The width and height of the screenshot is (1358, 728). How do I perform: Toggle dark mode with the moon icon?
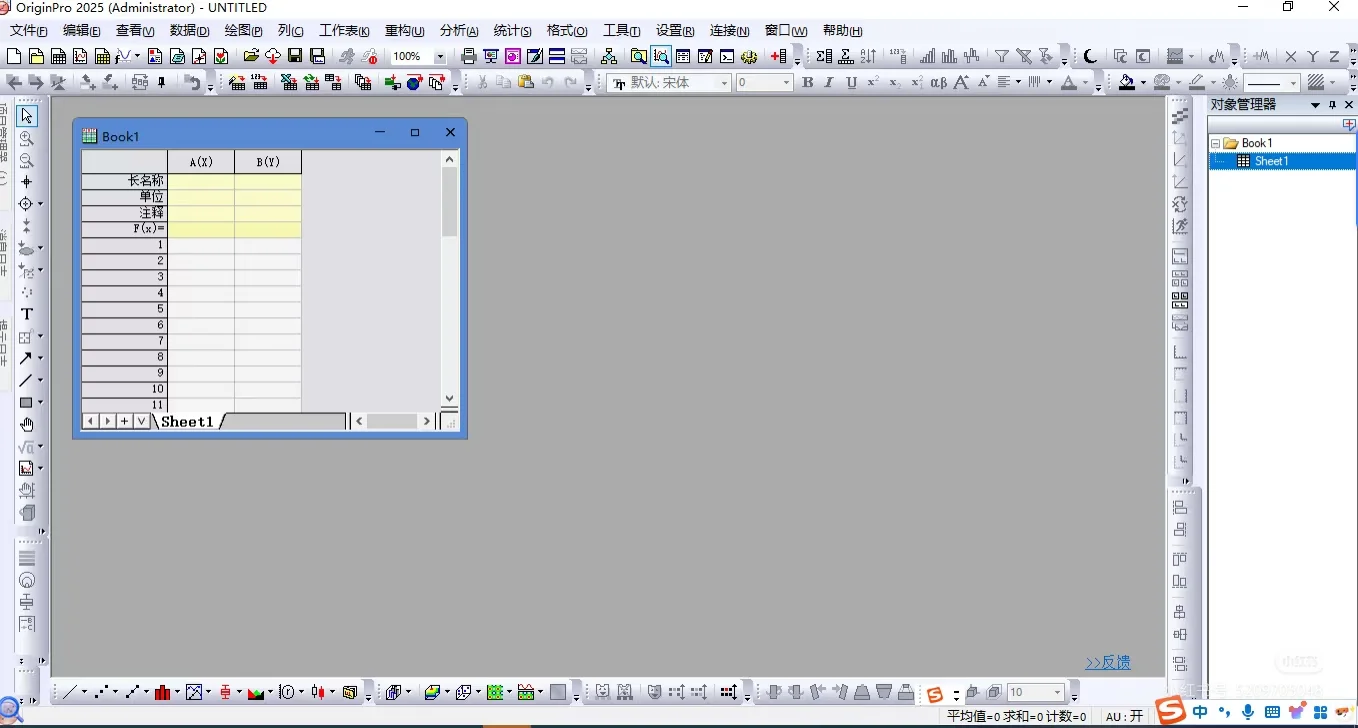tap(1090, 57)
